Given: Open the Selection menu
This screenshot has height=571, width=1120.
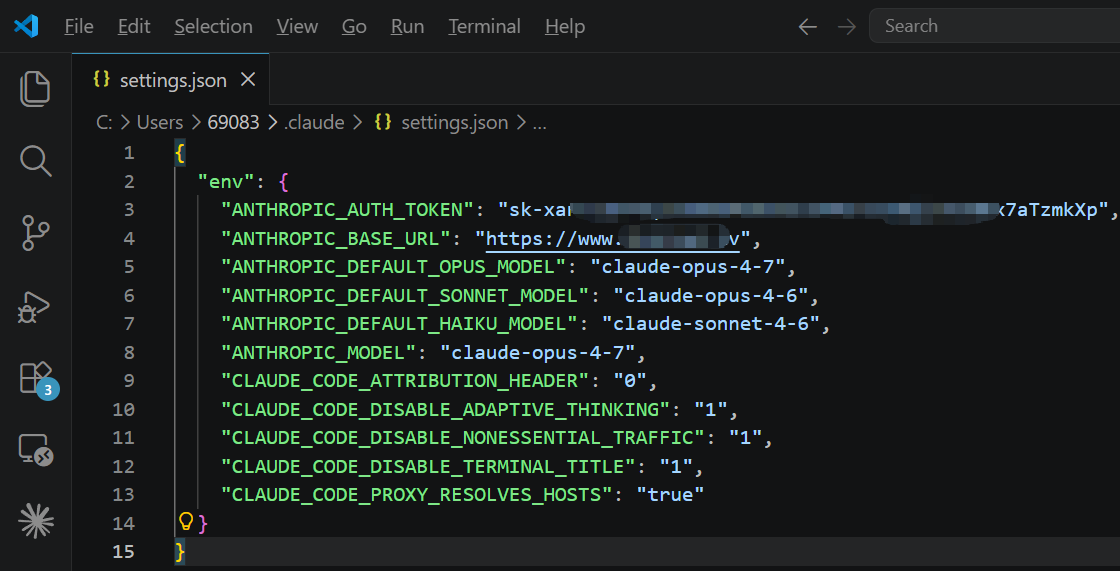Looking at the screenshot, I should [x=214, y=26].
